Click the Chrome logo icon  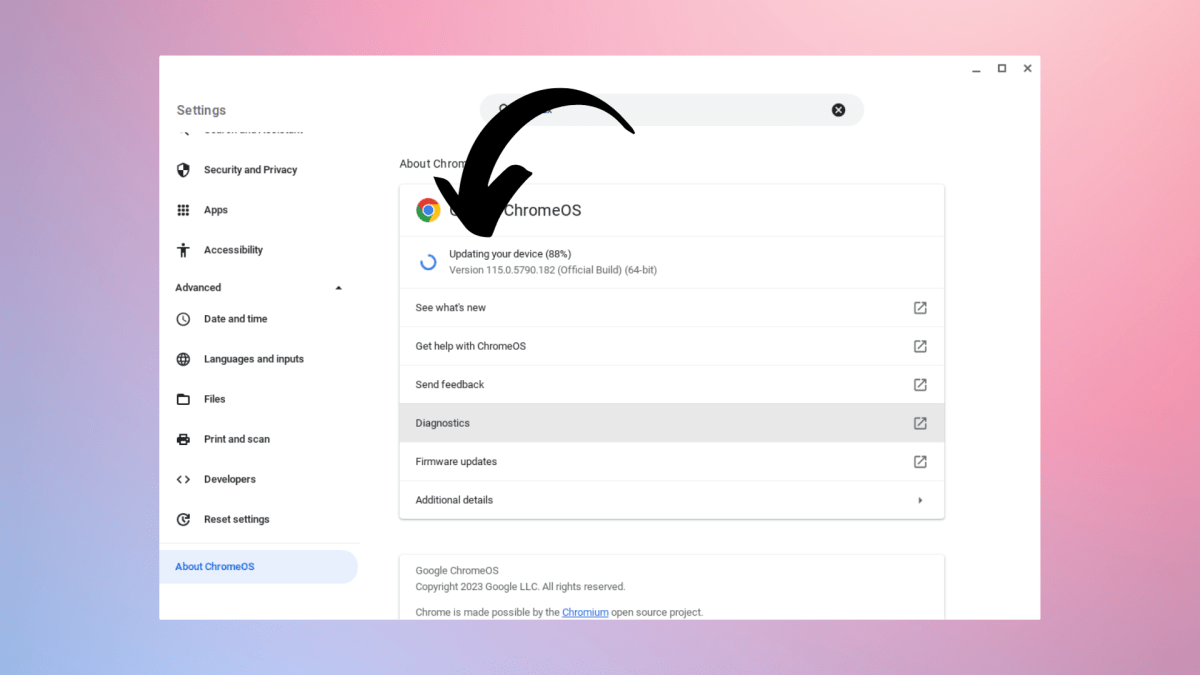[428, 210]
